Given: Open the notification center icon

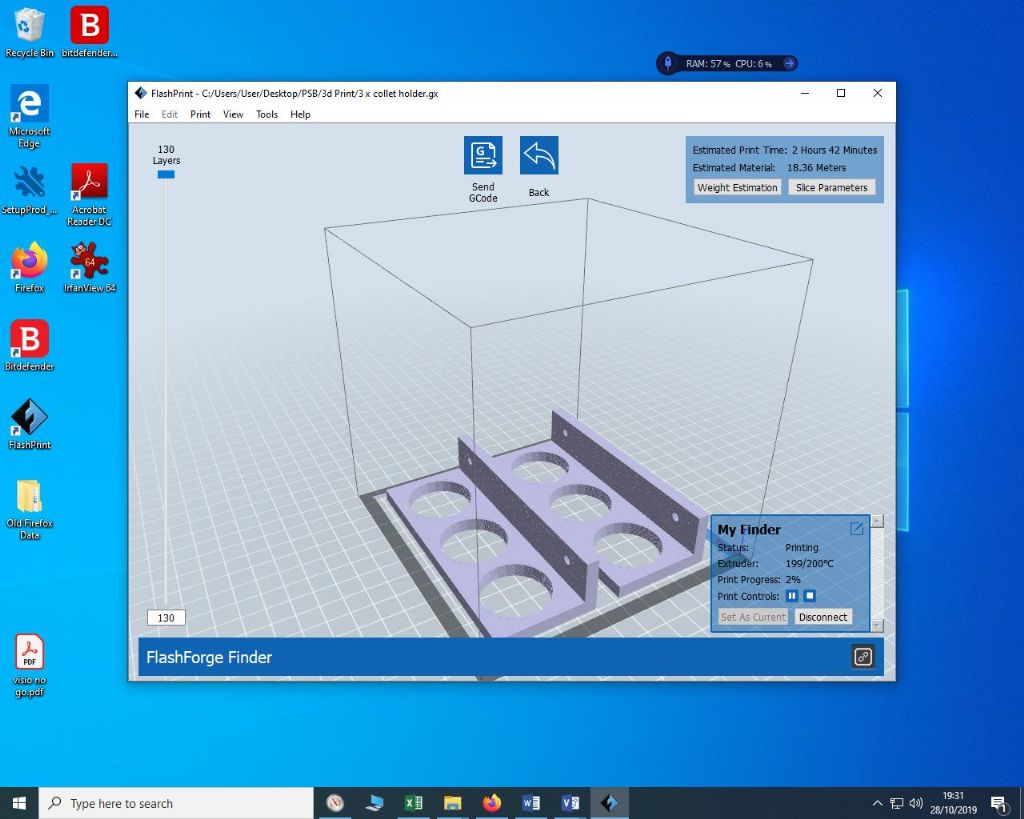Looking at the screenshot, I should click(x=999, y=803).
